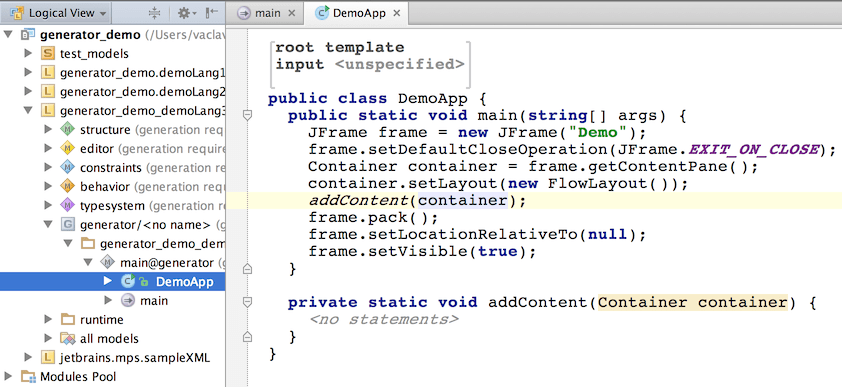The image size is (842, 387).
Task: Click the main@generator model icon
Action: (107, 263)
